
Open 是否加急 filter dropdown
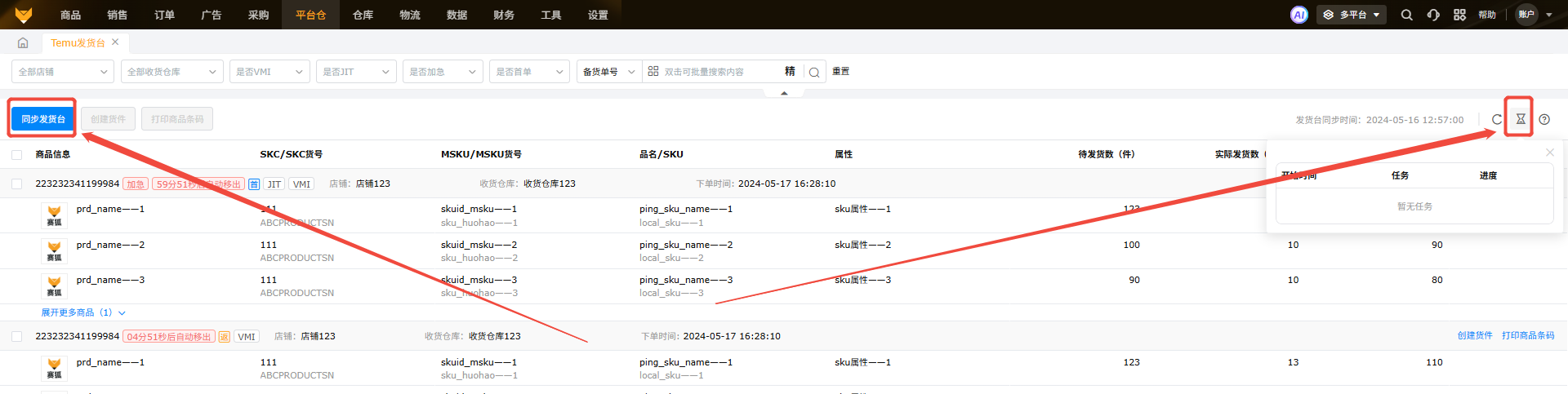point(443,72)
